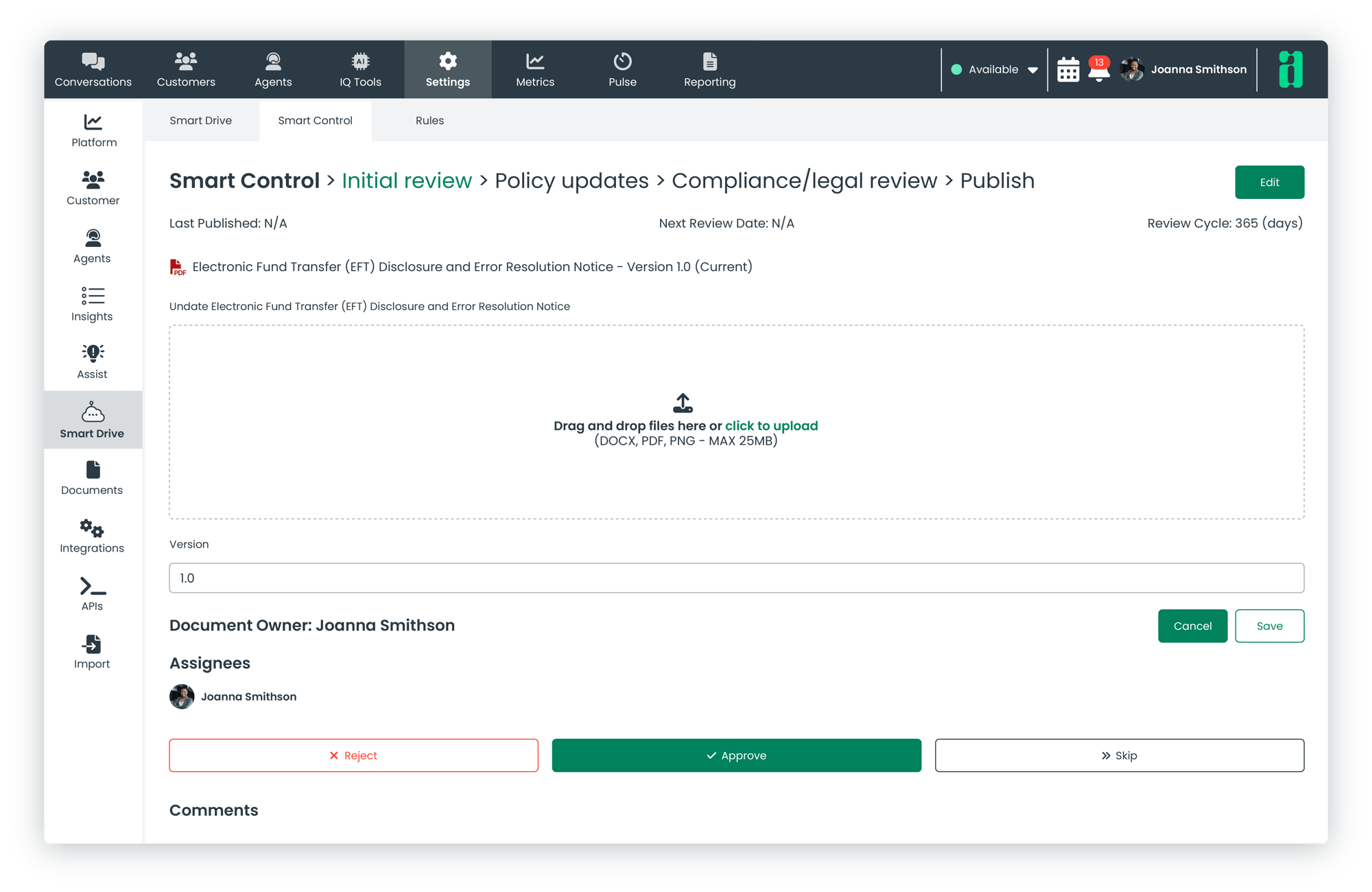Select the Policy updates workflow step
The image size is (1372, 892).
pyautogui.click(x=571, y=180)
